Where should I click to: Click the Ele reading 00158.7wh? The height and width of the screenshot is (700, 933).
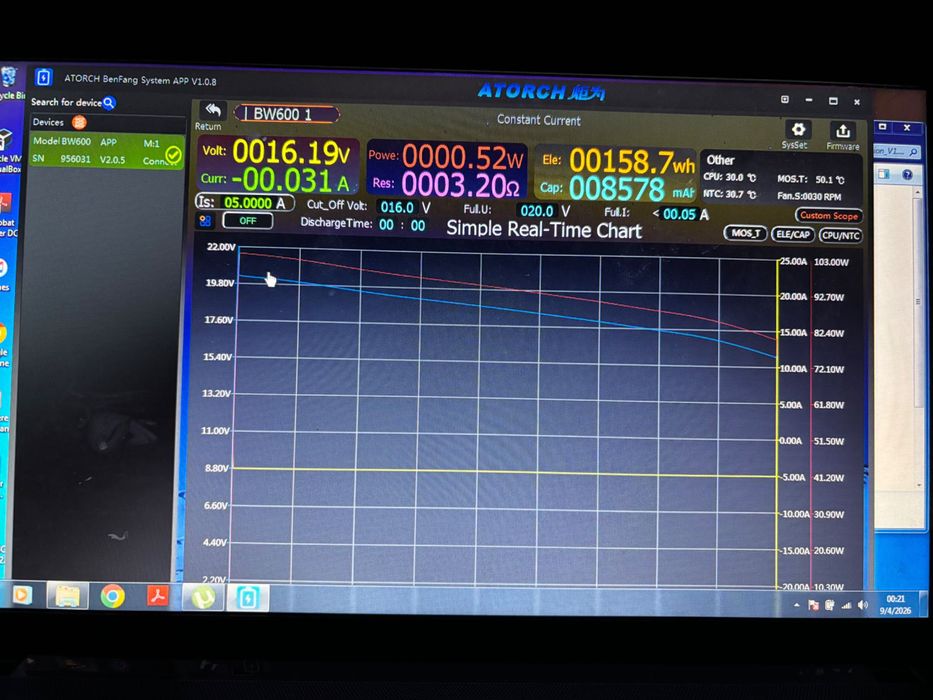pyautogui.click(x=631, y=161)
